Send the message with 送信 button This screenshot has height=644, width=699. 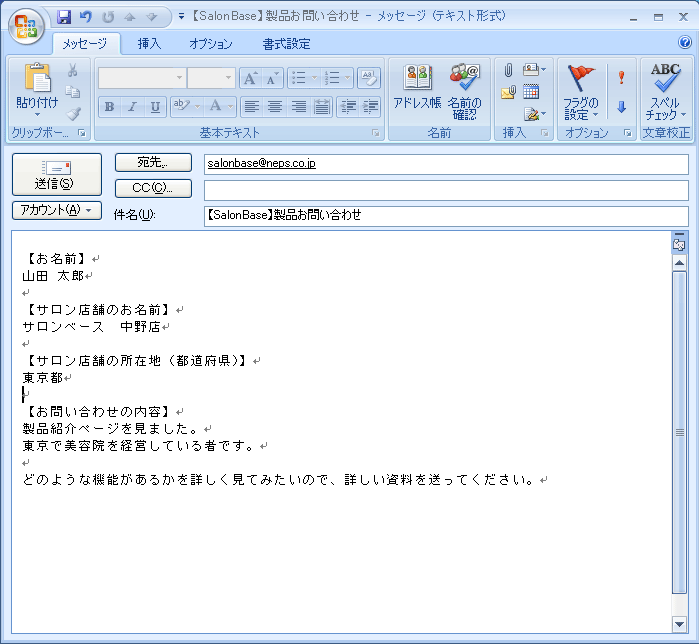57,174
